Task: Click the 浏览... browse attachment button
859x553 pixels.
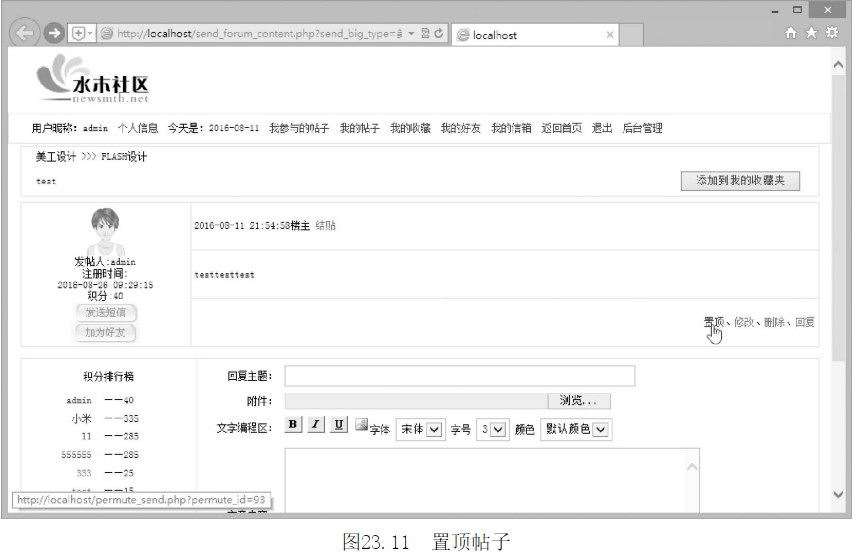Action: click(578, 401)
